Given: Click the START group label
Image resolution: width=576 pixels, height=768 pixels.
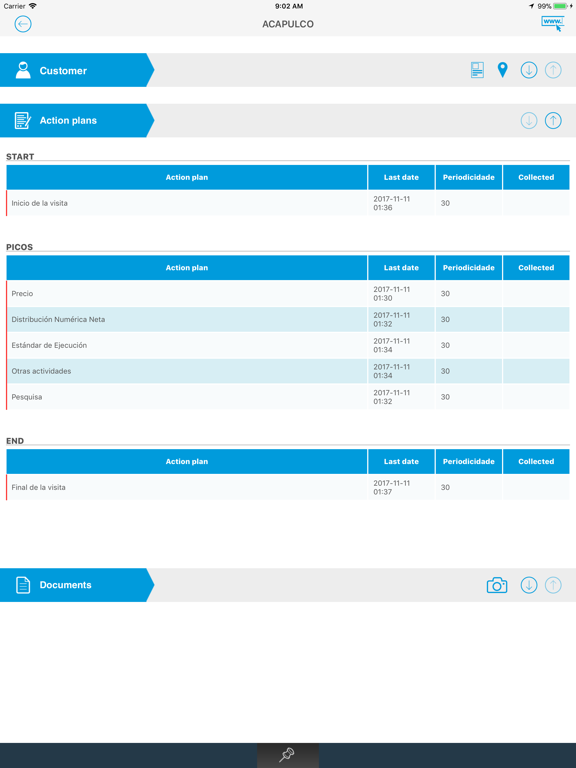Looking at the screenshot, I should [x=20, y=157].
